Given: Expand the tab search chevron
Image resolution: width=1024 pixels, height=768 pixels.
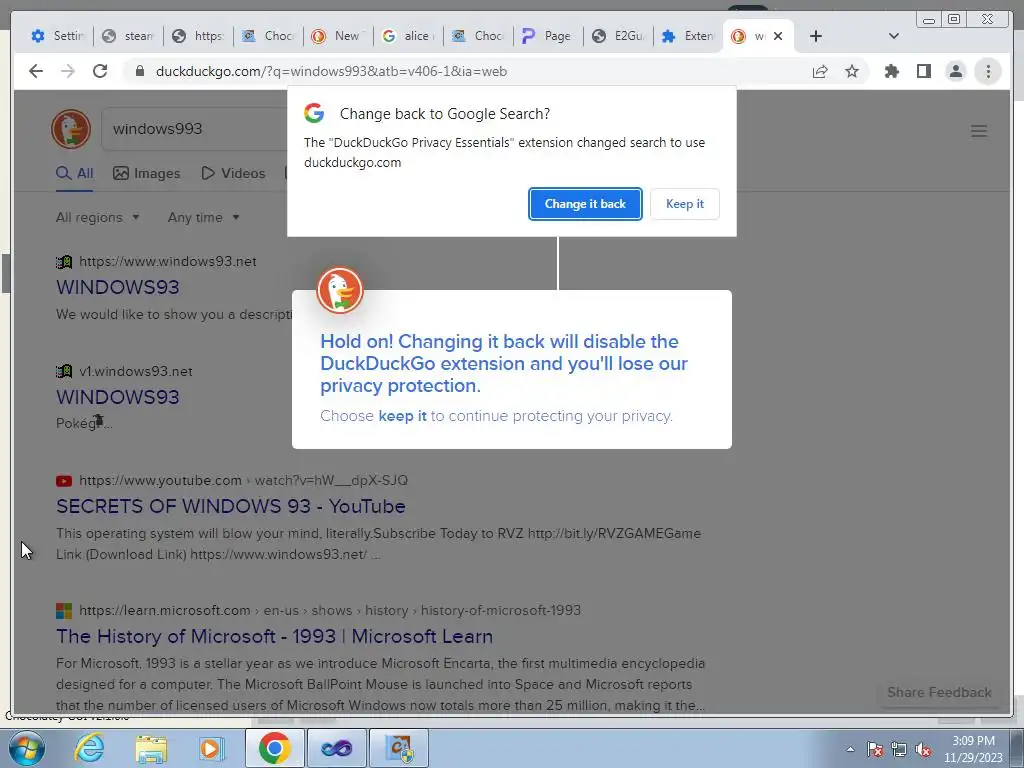Looking at the screenshot, I should click(894, 36).
